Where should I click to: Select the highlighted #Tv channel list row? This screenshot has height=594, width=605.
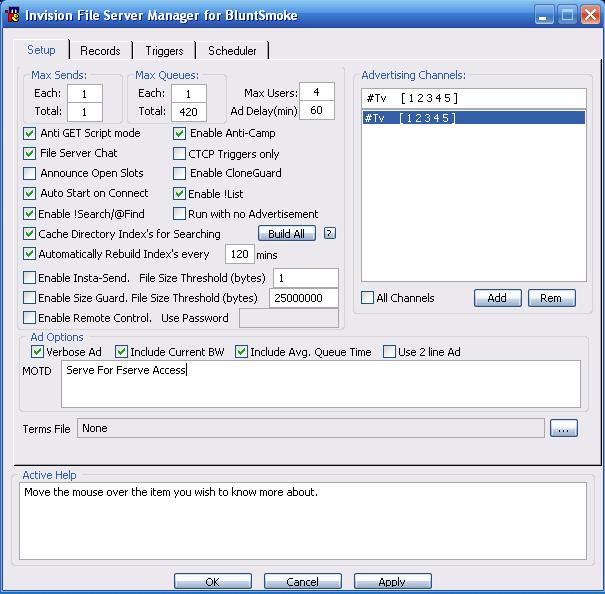click(474, 118)
